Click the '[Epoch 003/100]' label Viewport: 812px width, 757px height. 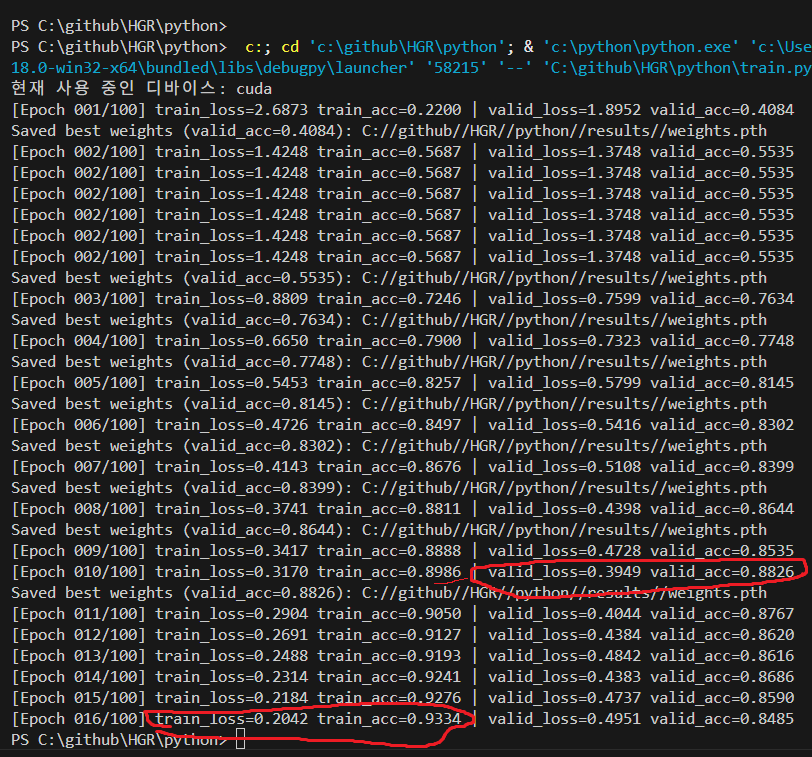click(x=79, y=299)
